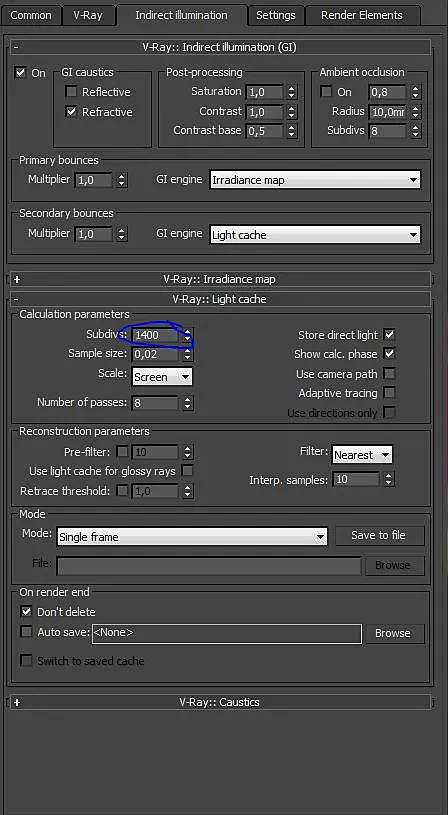Click Primary bounces Multiplier field
Image resolution: width=448 pixels, height=815 pixels.
point(94,180)
